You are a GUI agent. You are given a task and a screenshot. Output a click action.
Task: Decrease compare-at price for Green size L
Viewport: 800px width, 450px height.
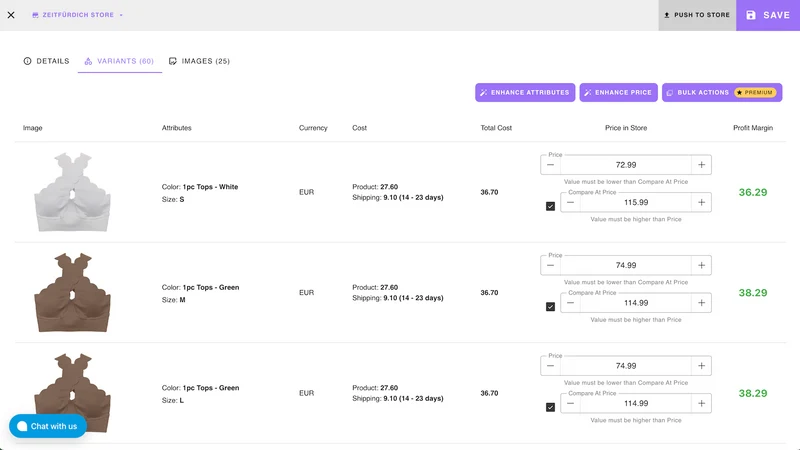coord(570,404)
